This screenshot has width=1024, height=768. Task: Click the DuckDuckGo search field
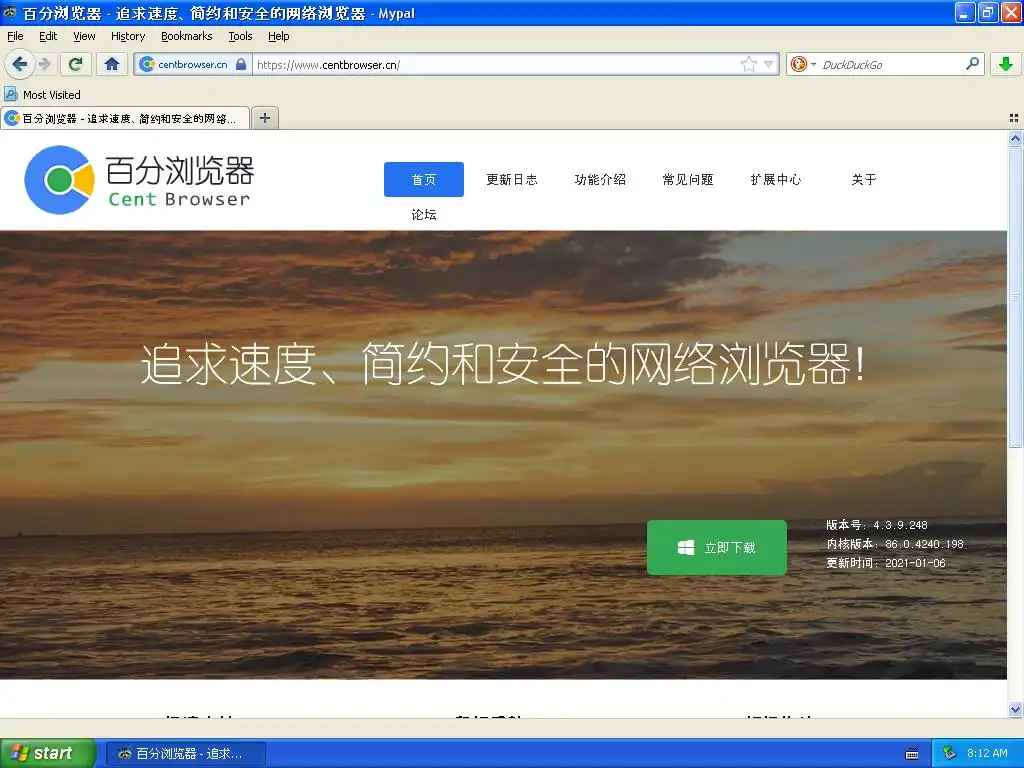(891, 64)
